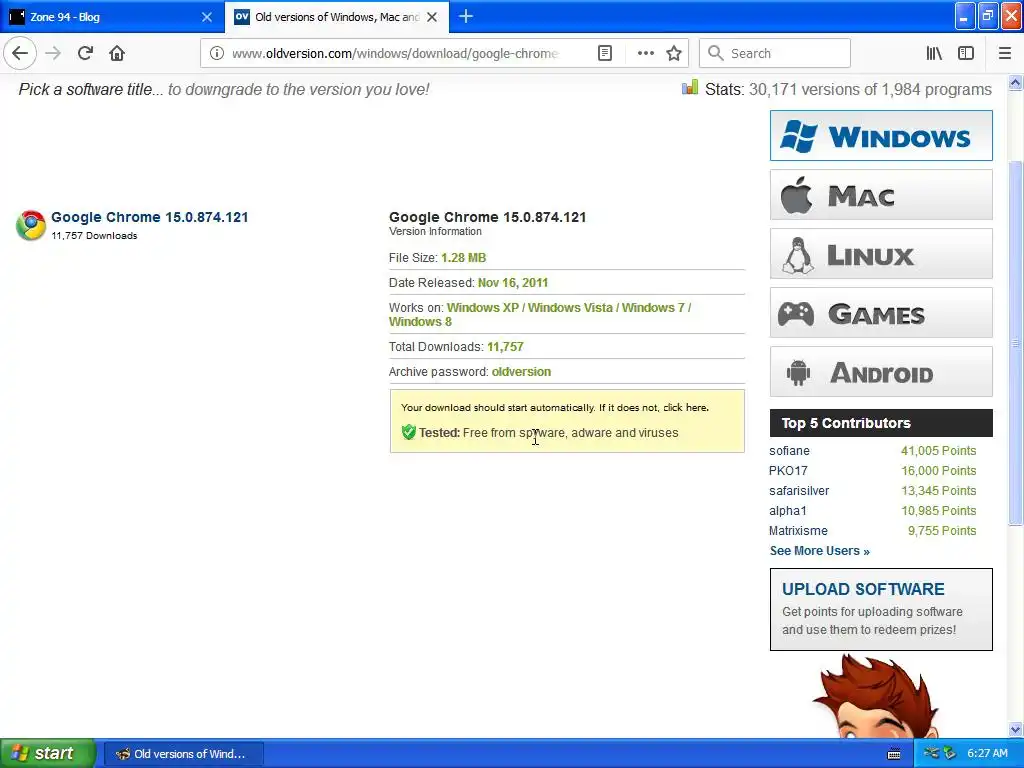Open contributor PKO17 profile
This screenshot has width=1024, height=768.
[x=788, y=471]
